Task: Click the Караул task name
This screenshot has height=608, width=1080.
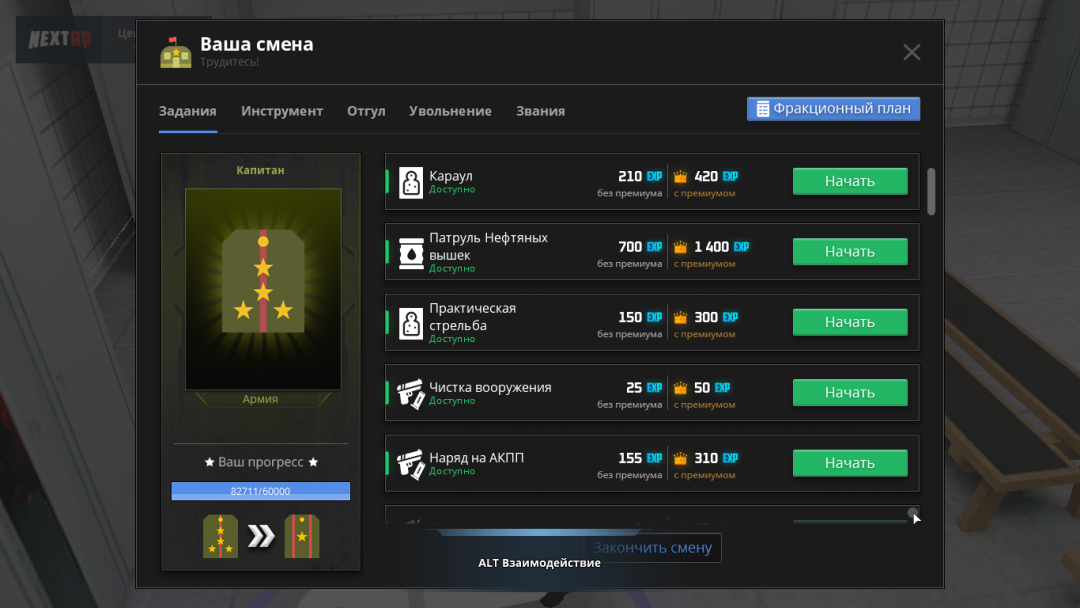Action: (x=450, y=176)
